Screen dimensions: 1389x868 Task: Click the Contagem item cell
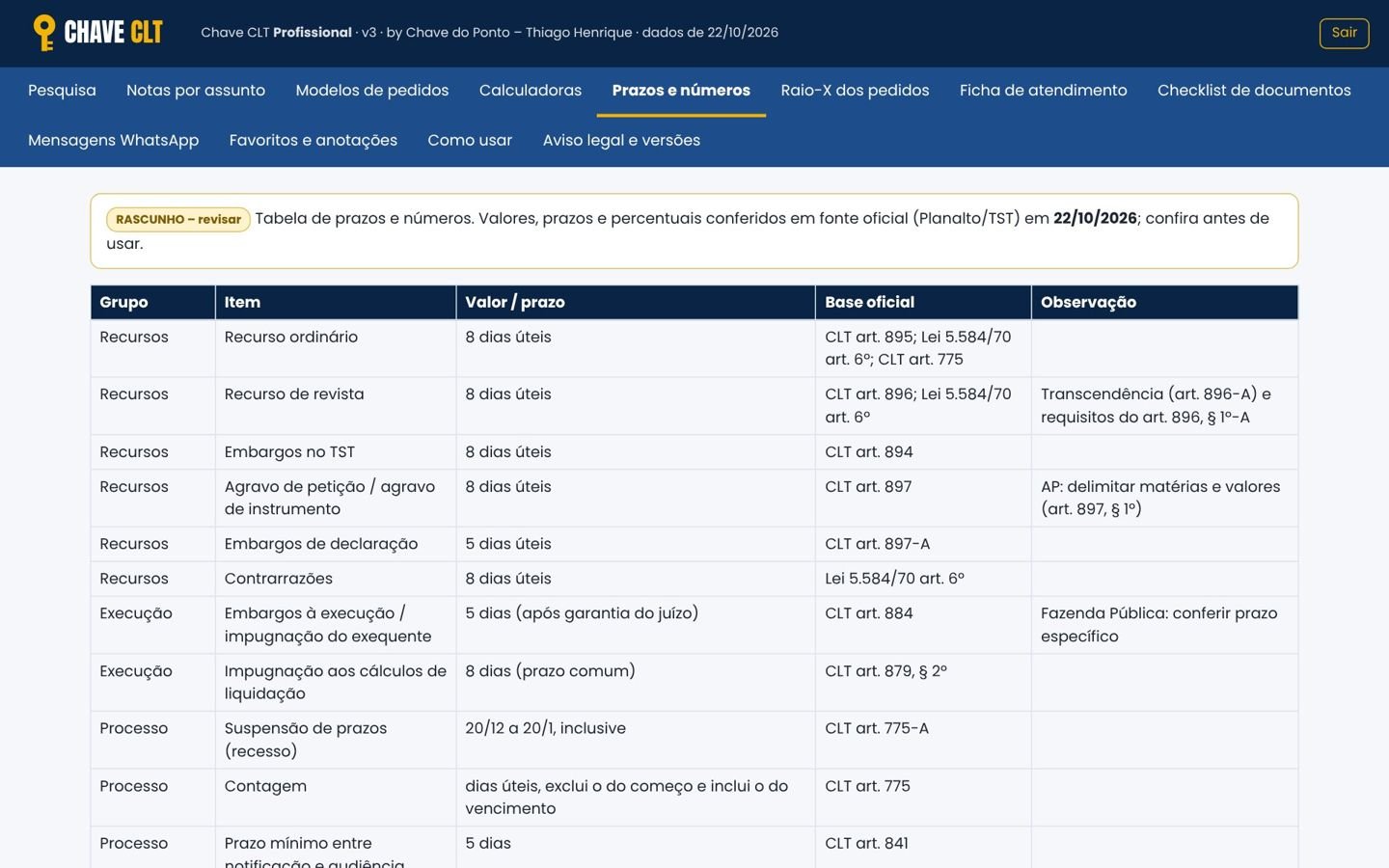pos(335,798)
